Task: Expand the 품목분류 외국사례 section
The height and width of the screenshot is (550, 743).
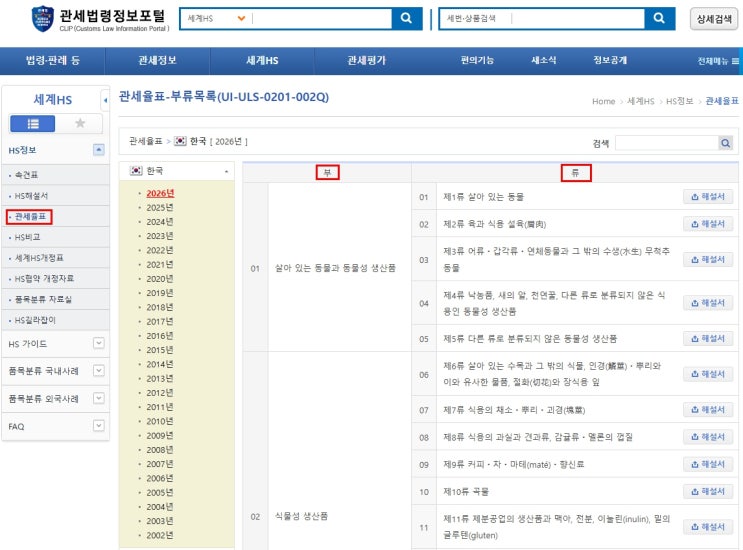Action: (x=99, y=398)
